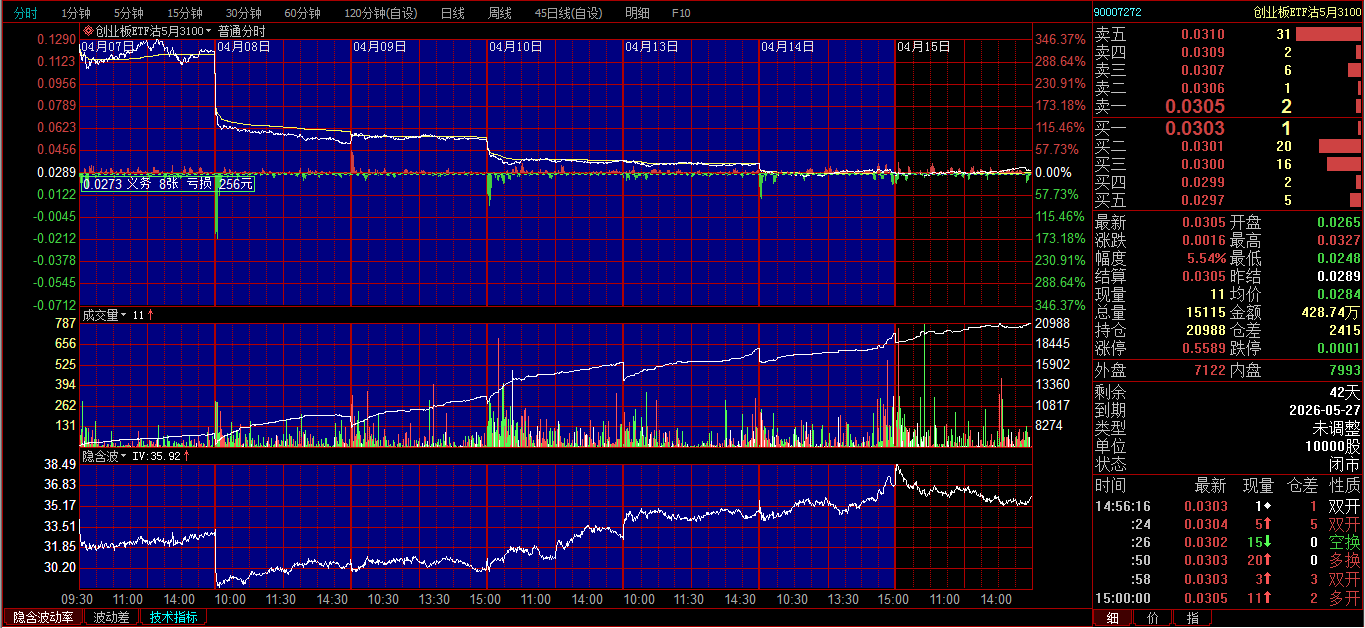Expand the 隐含波 indicator dropdown

124,456
